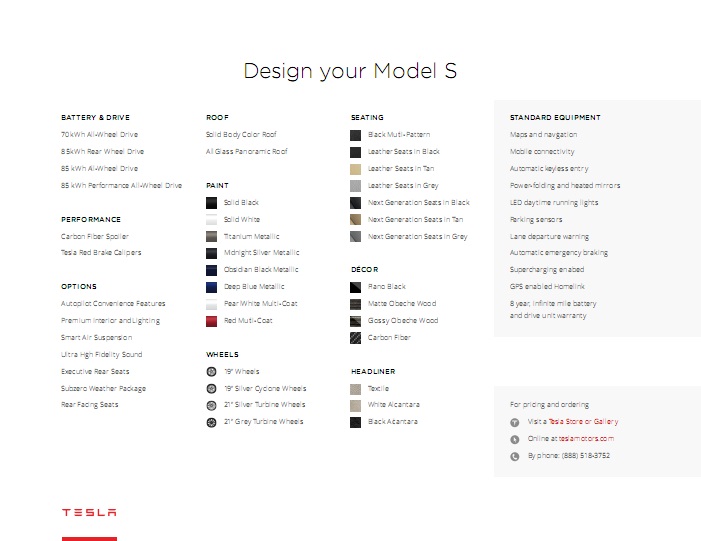Select the 19" Silver Cyclone Wheels icon

211,389
